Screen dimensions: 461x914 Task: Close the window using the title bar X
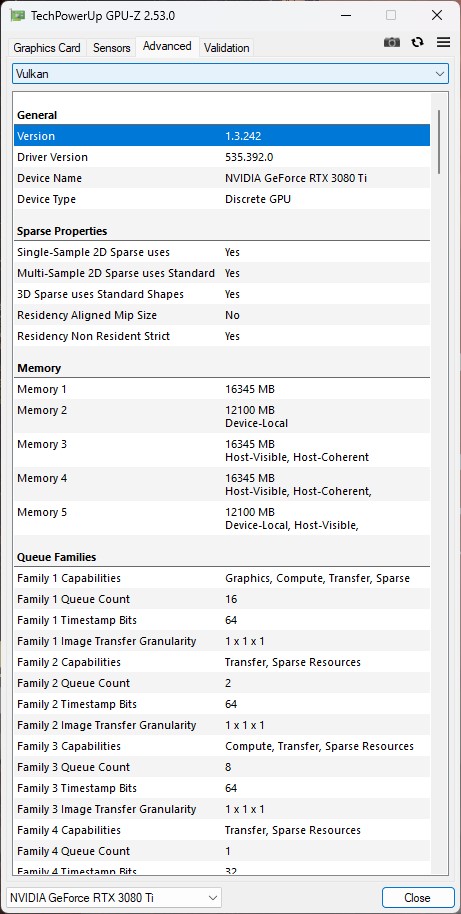click(x=437, y=15)
